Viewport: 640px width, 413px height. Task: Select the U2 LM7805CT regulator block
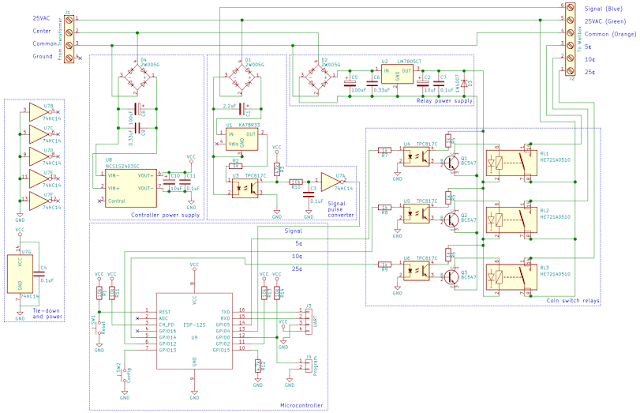tap(397, 74)
